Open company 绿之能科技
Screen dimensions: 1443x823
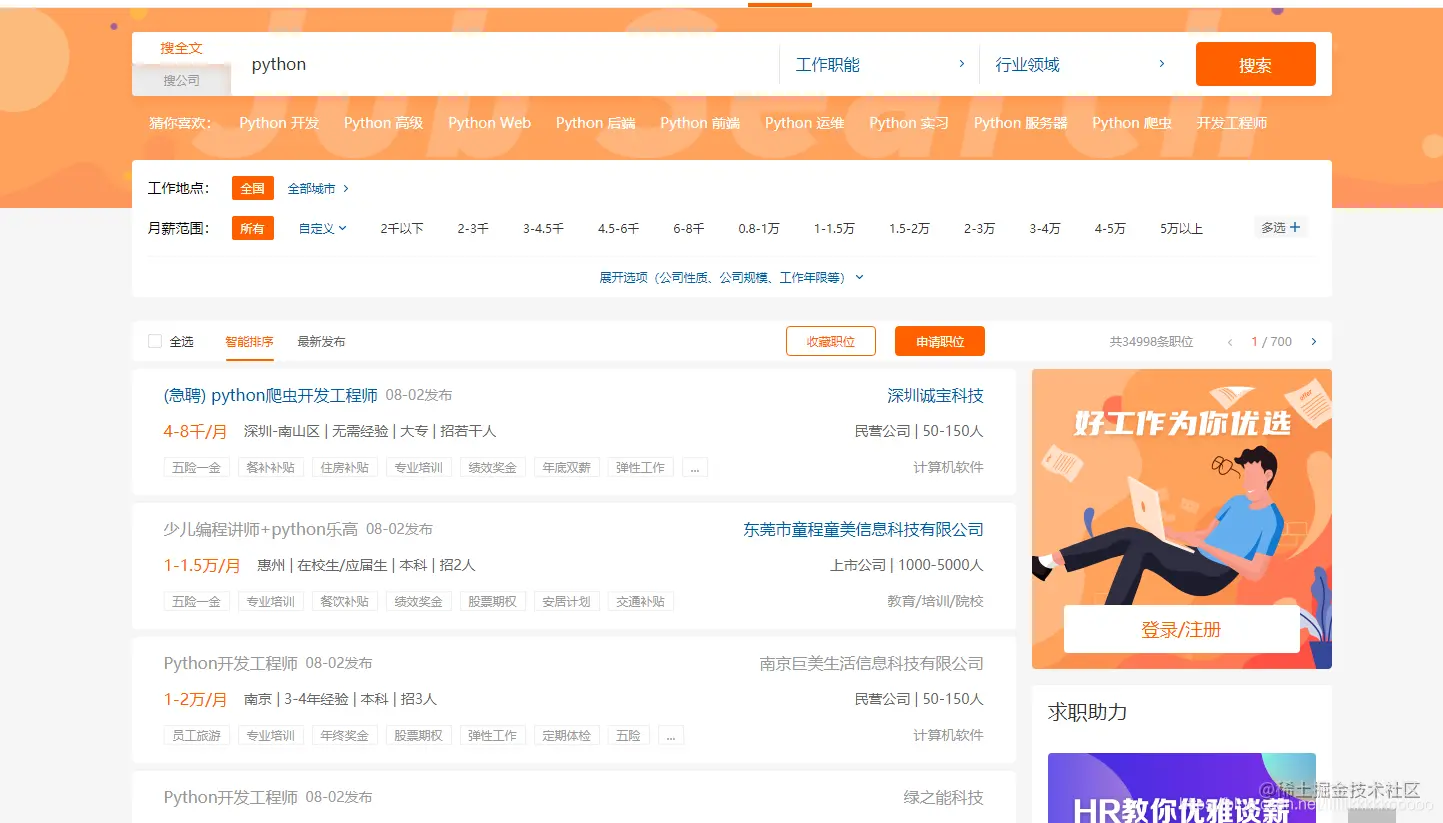tap(943, 797)
